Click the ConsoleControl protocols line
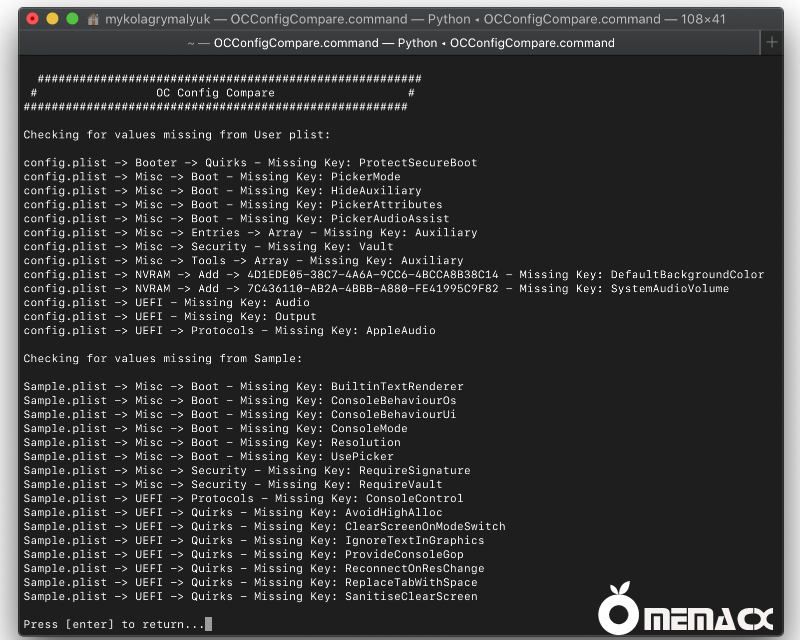800x640 pixels. coord(243,499)
